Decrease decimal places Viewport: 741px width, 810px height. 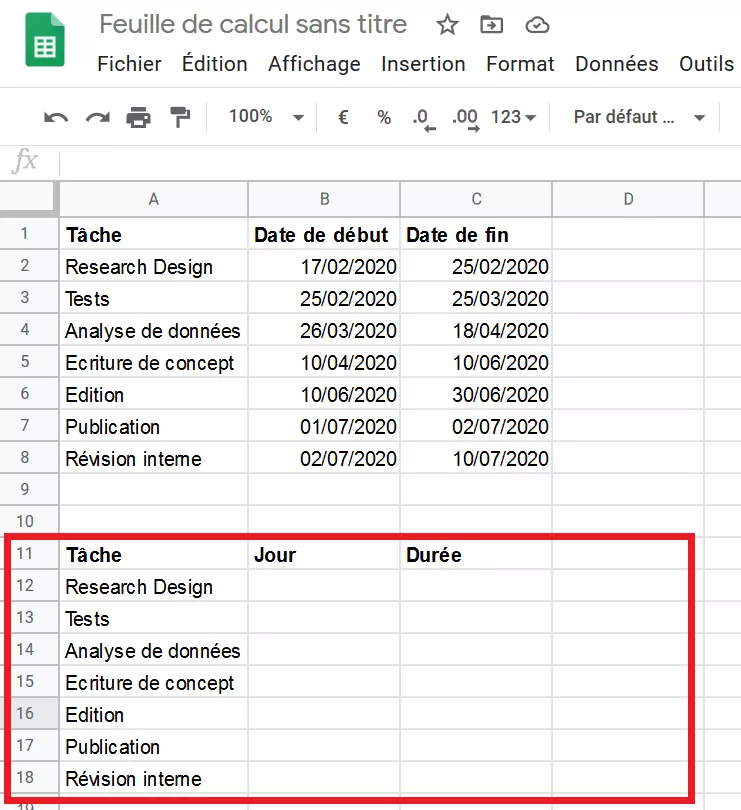[424, 119]
